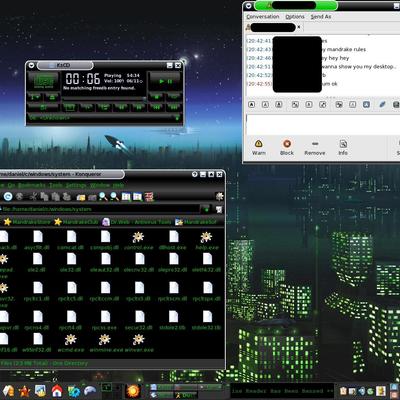Click the KDE control center icon in the panel
The width and height of the screenshot is (400, 400).
pos(73,391)
